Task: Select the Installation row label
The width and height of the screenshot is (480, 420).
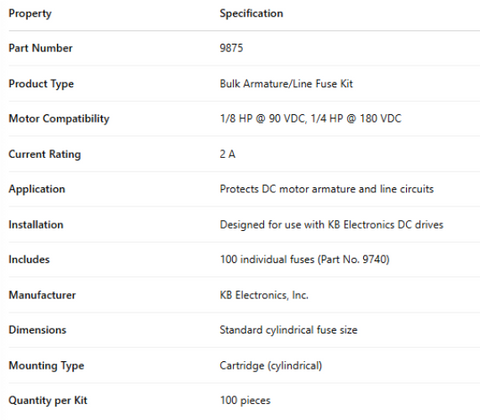Action: point(36,225)
